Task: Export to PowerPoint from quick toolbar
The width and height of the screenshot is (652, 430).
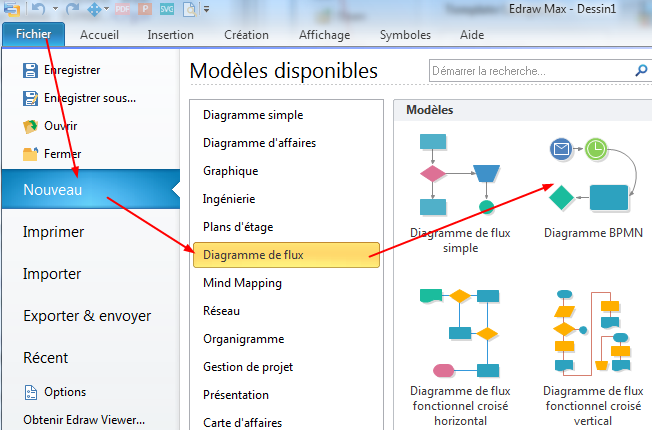Action: point(145,8)
